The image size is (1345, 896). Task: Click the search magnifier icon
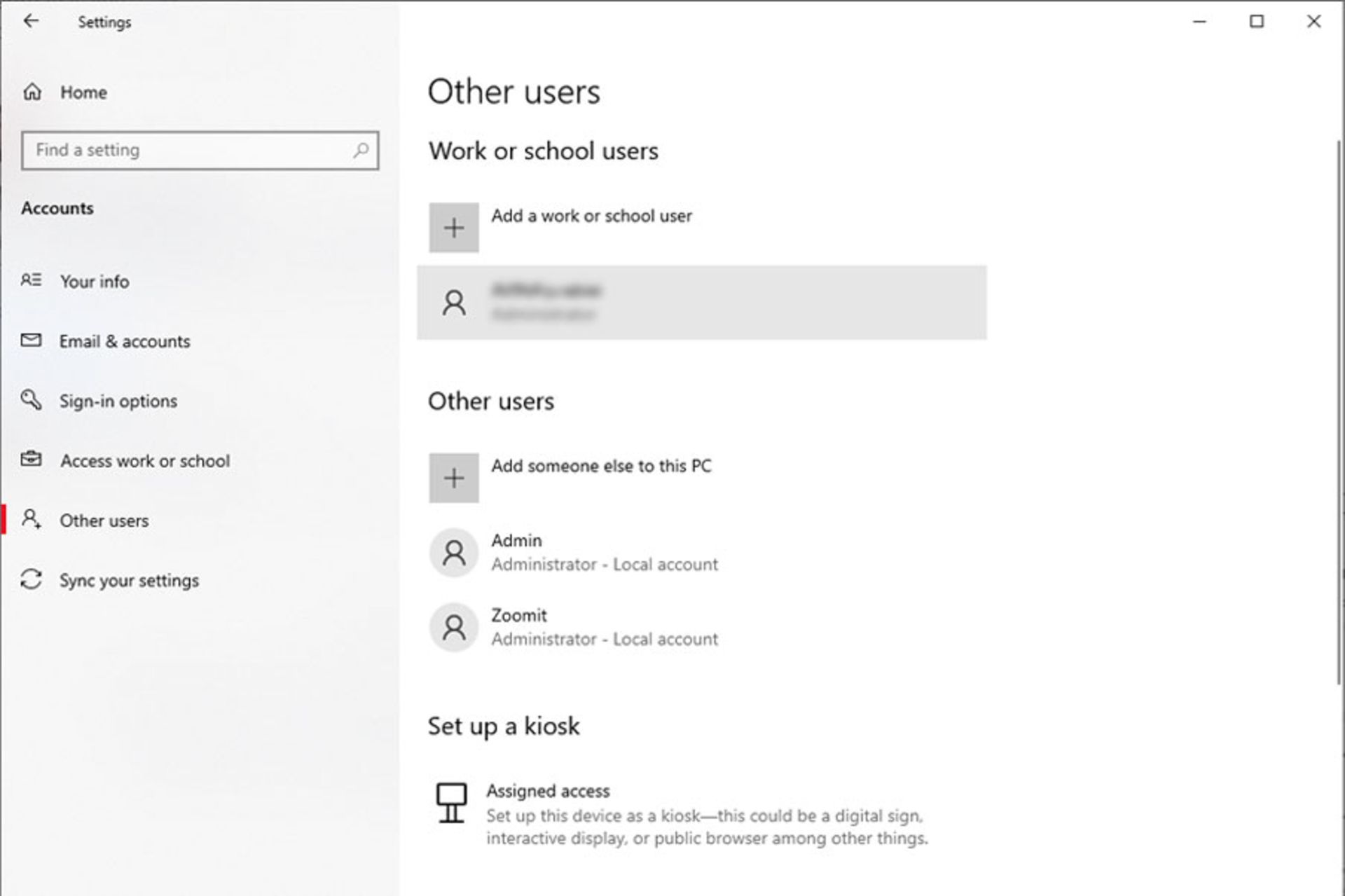361,150
